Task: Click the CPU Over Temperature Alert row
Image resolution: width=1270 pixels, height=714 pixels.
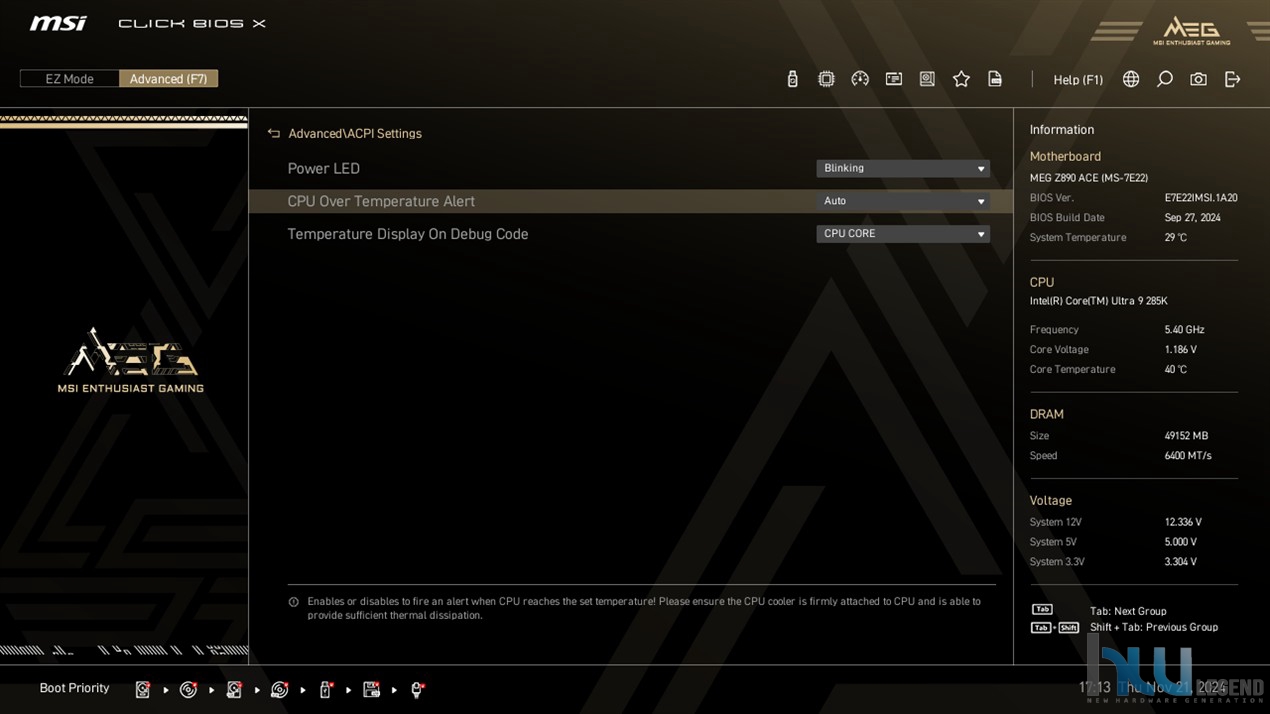Action: click(630, 201)
